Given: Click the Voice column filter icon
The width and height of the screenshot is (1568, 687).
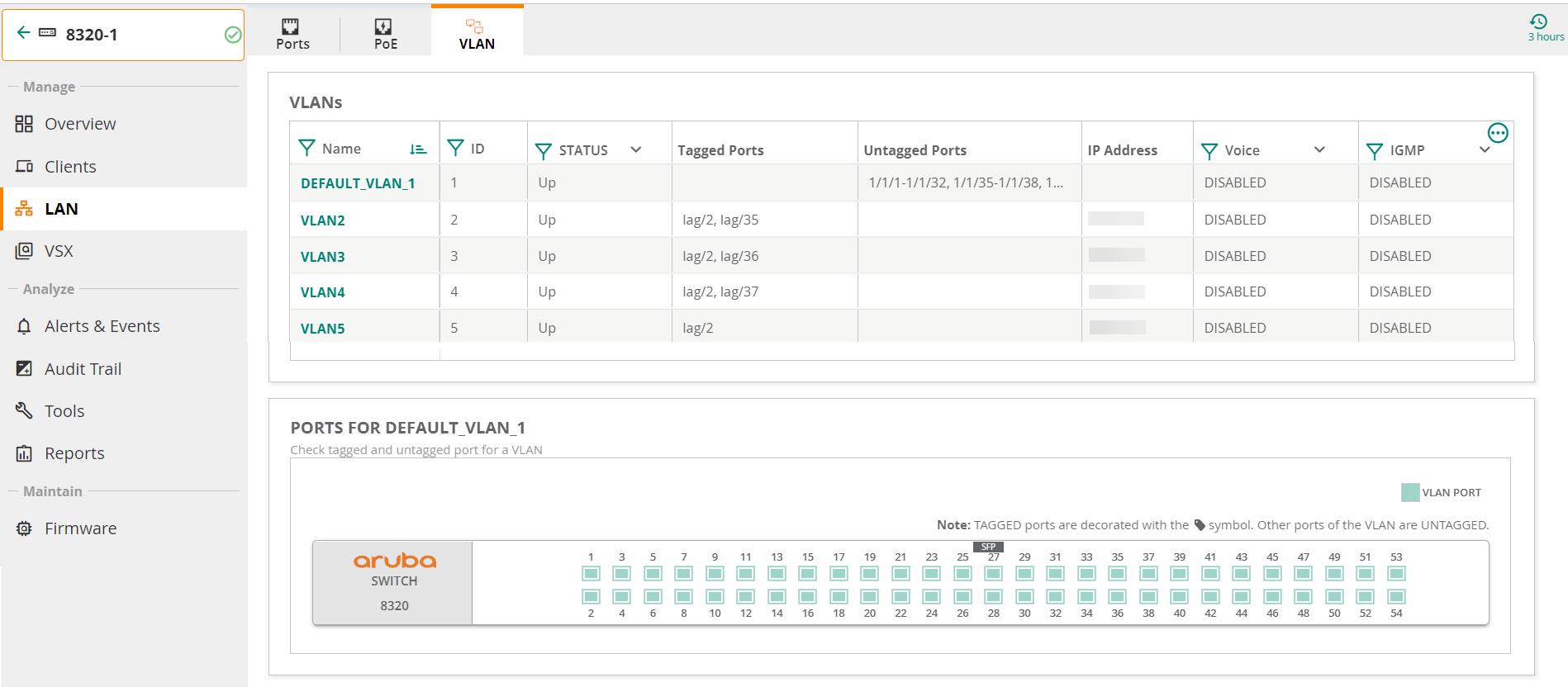Looking at the screenshot, I should [1209, 151].
